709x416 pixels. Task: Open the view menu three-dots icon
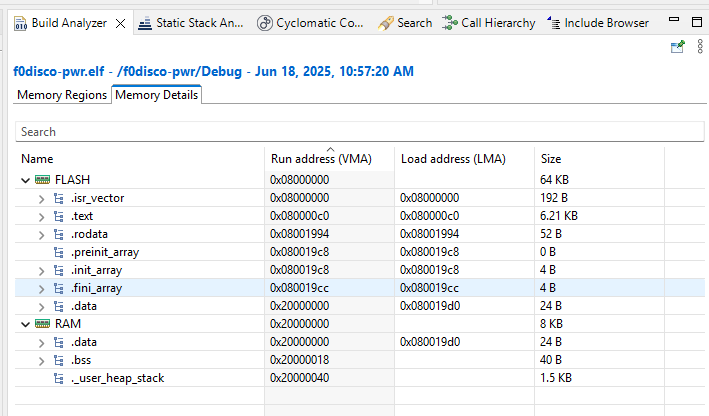(x=697, y=46)
